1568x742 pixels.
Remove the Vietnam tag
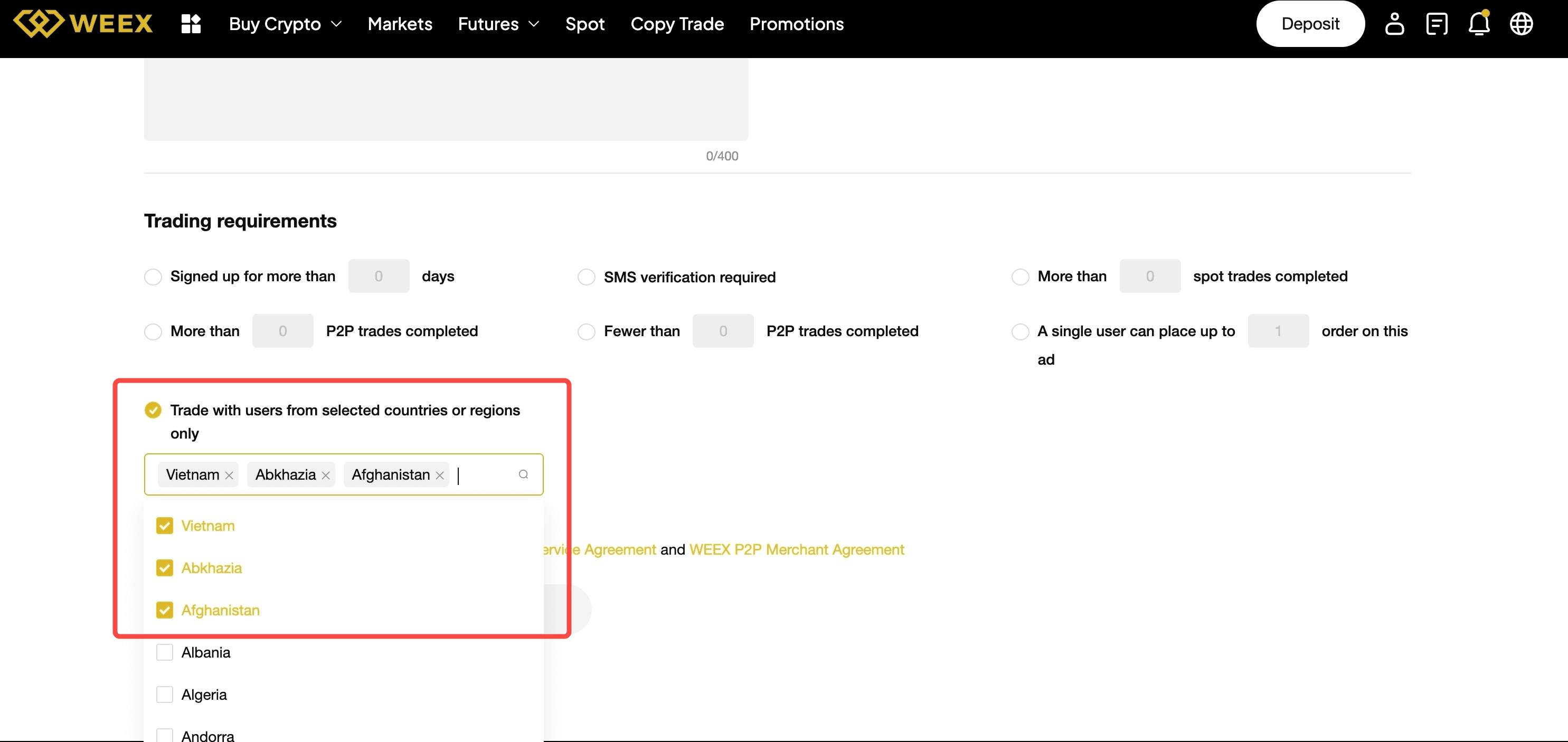(x=230, y=475)
